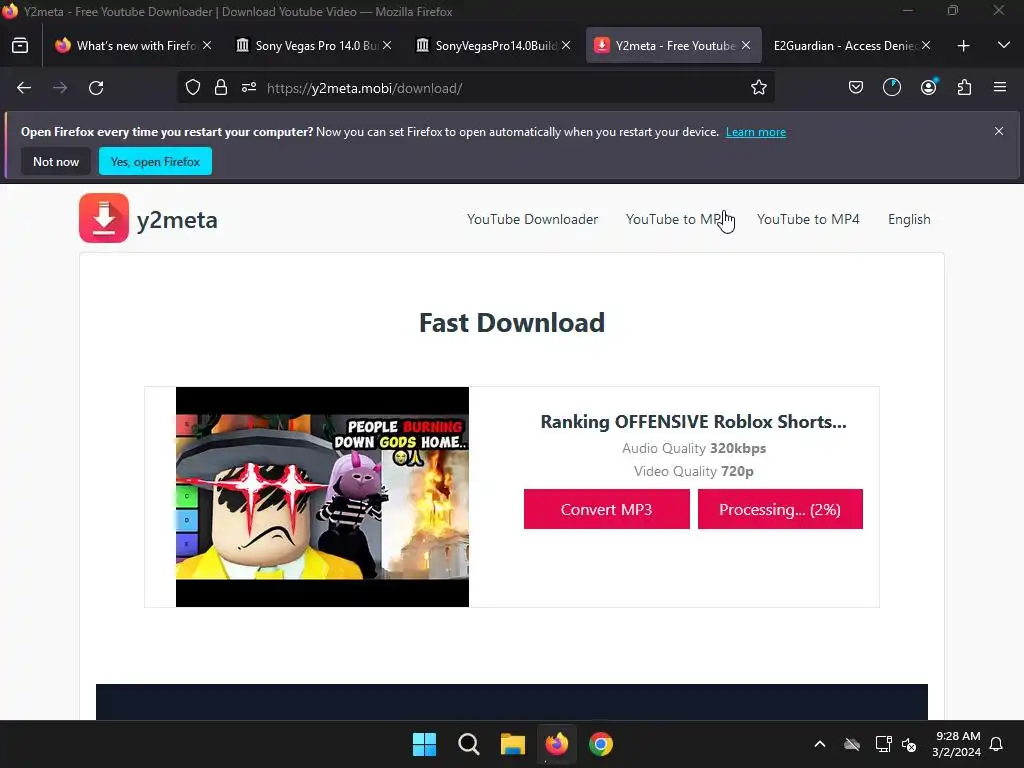This screenshot has width=1024, height=768.
Task: Click the y2meta logo icon
Action: pos(104,218)
